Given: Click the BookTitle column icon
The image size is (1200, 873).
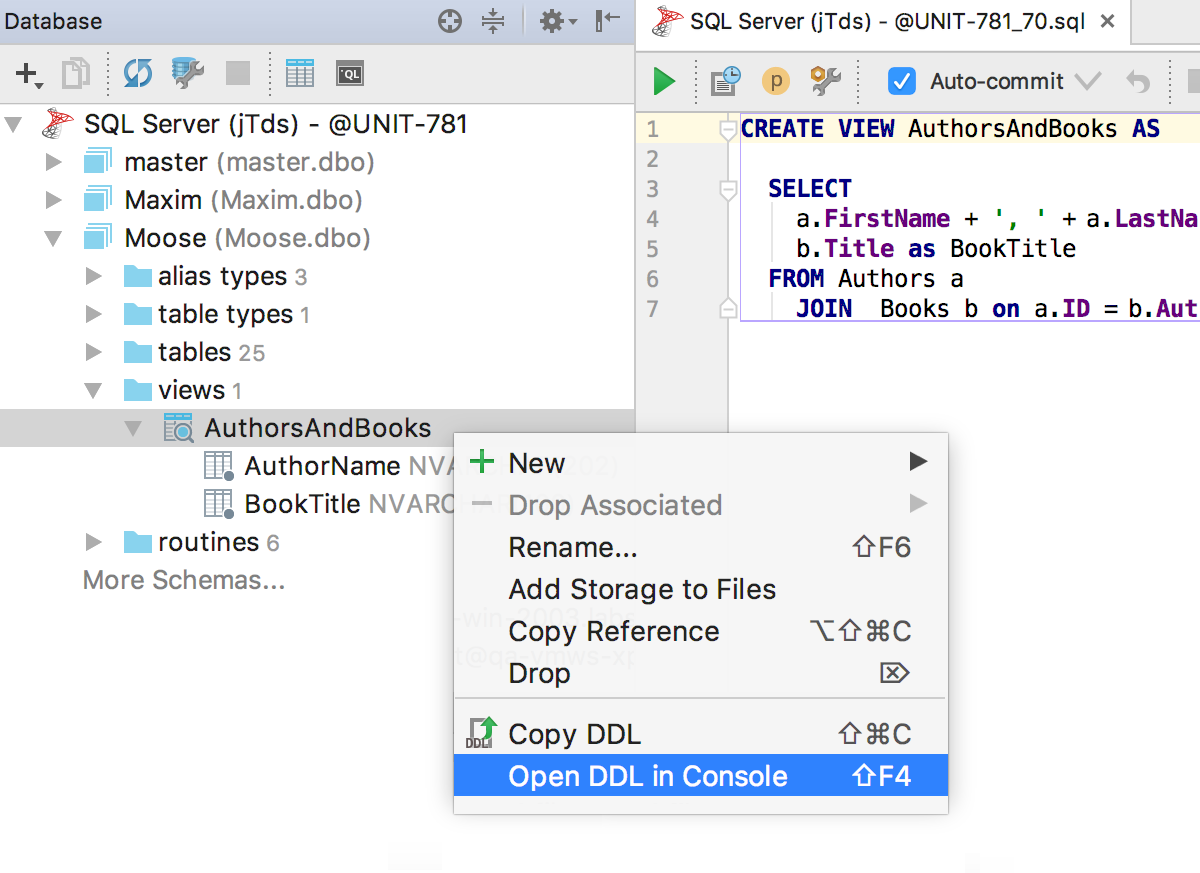Looking at the screenshot, I should click(x=219, y=504).
